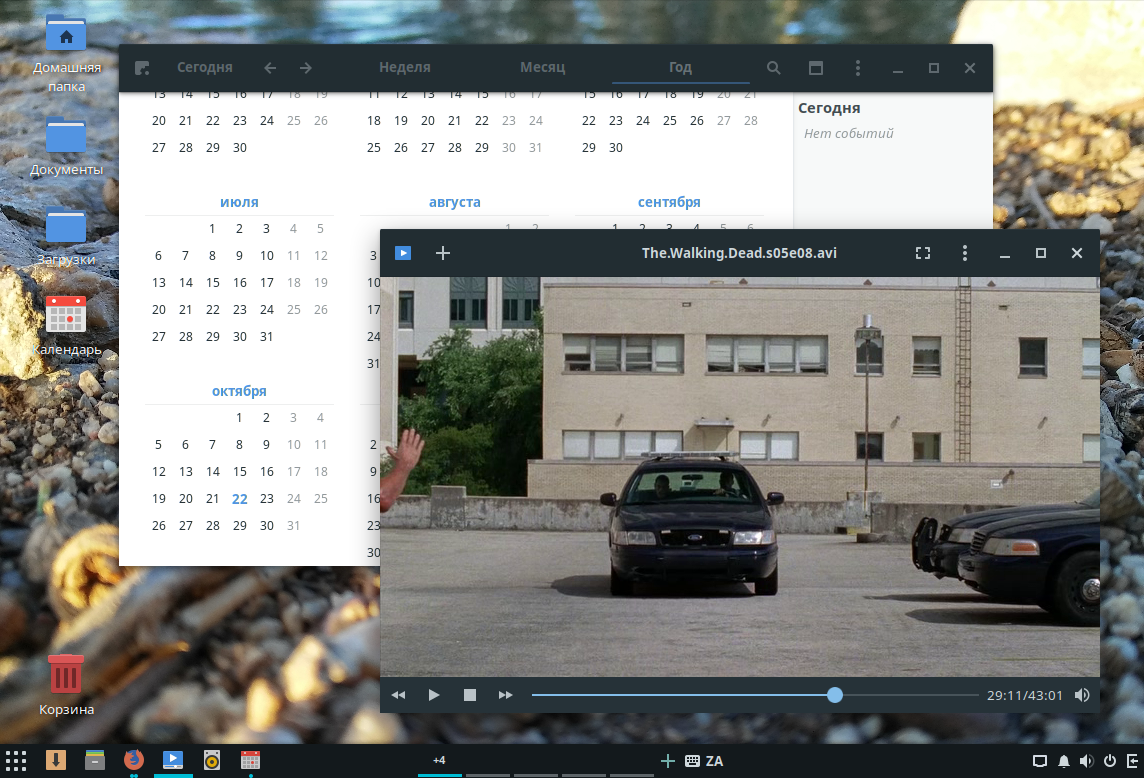1144x778 pixels.
Task: Mute audio with the player's speaker icon
Action: [1082, 695]
